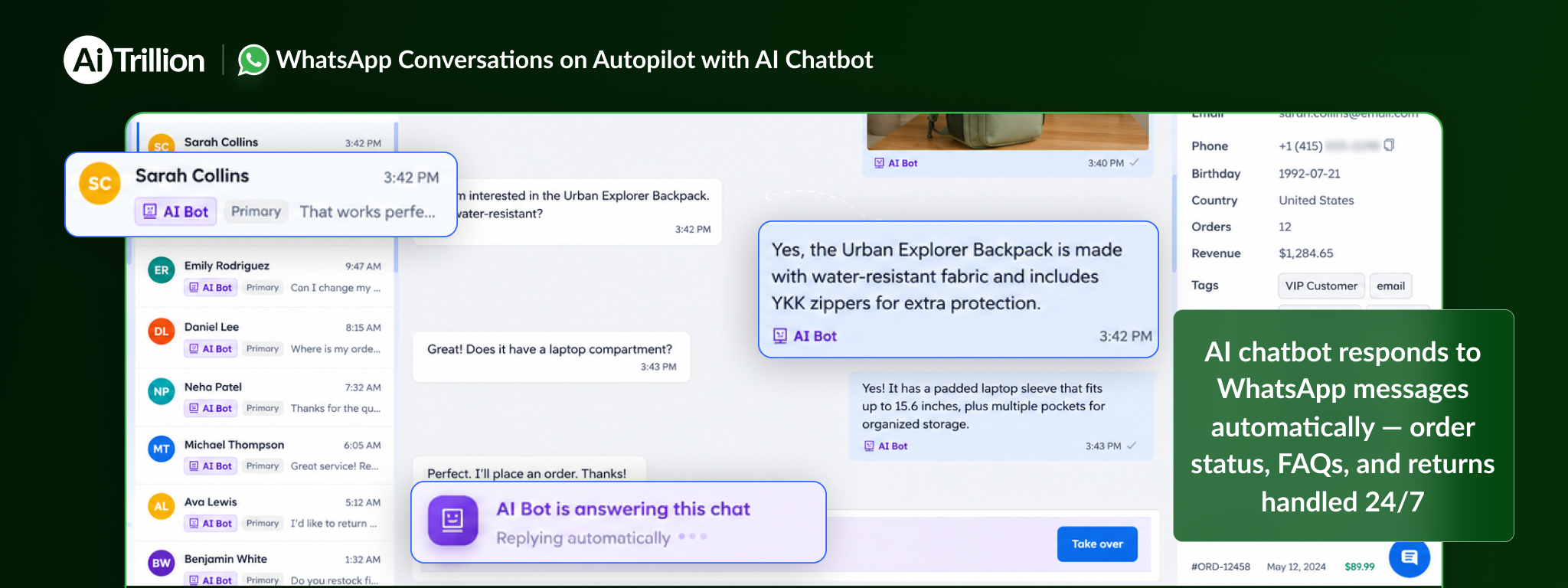Click order number #ORD-12458

point(1220,567)
